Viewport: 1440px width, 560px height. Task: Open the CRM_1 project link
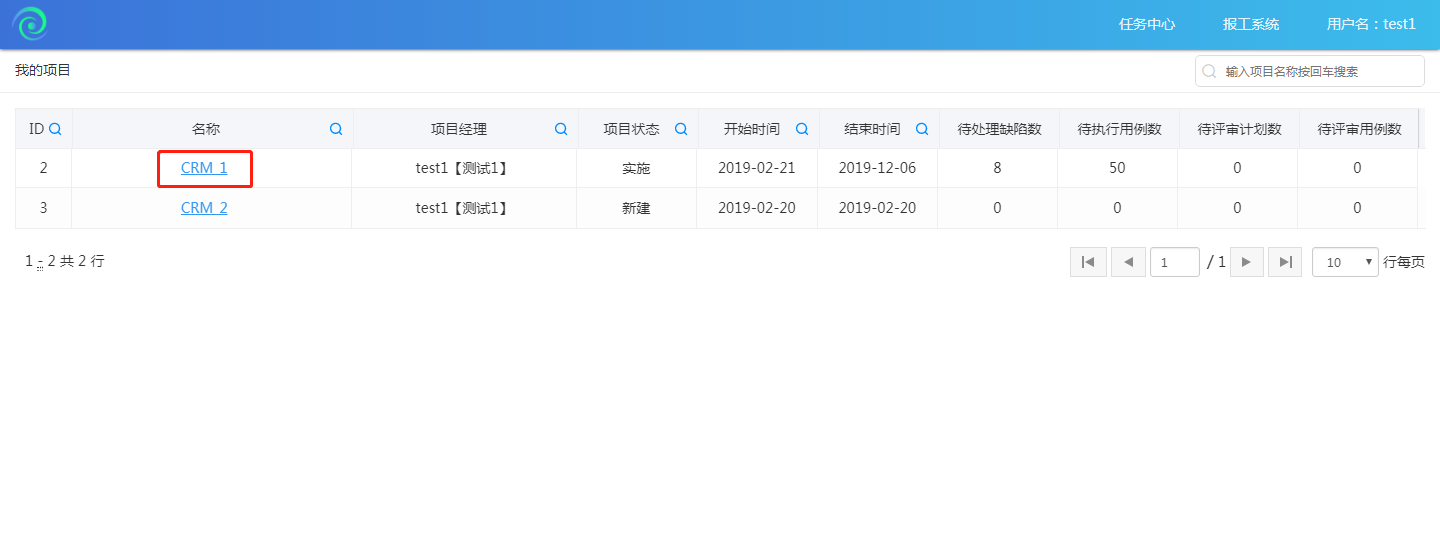(x=204, y=168)
